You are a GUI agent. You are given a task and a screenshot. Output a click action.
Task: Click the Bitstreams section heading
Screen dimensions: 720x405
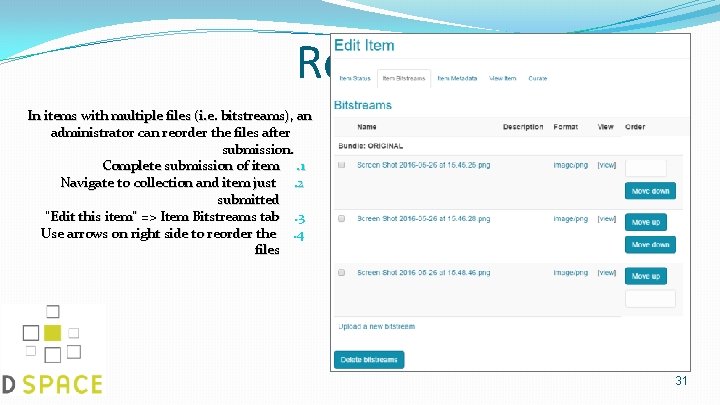[x=363, y=105]
